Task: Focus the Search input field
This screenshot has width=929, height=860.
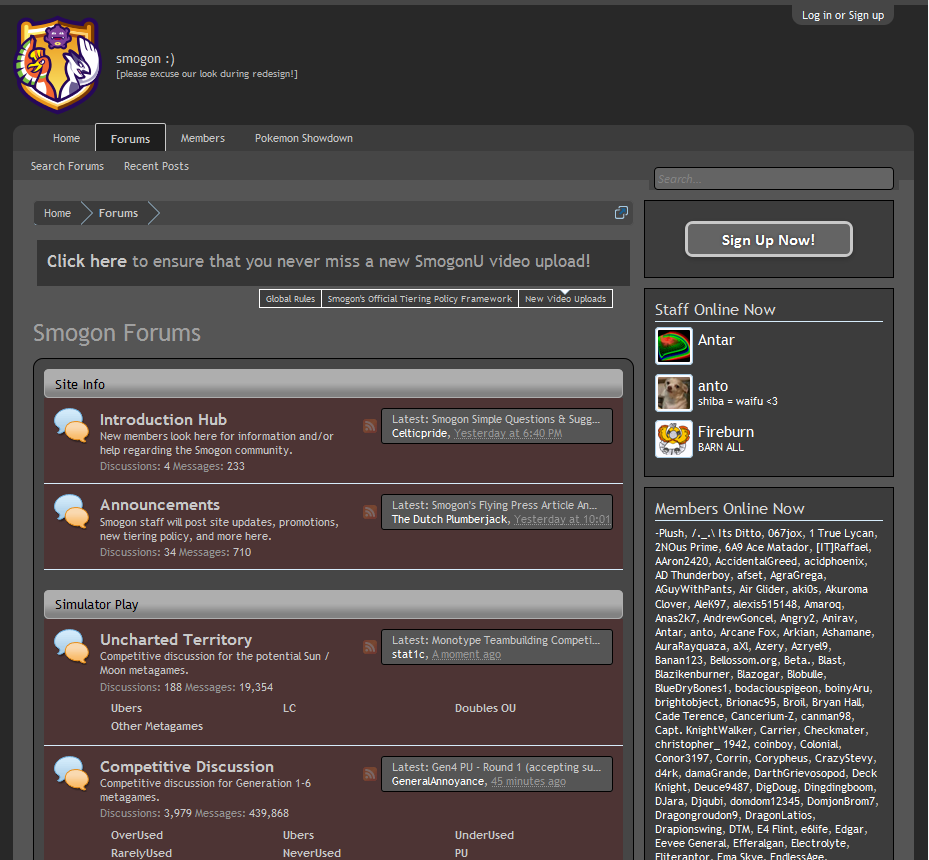Action: (x=774, y=179)
